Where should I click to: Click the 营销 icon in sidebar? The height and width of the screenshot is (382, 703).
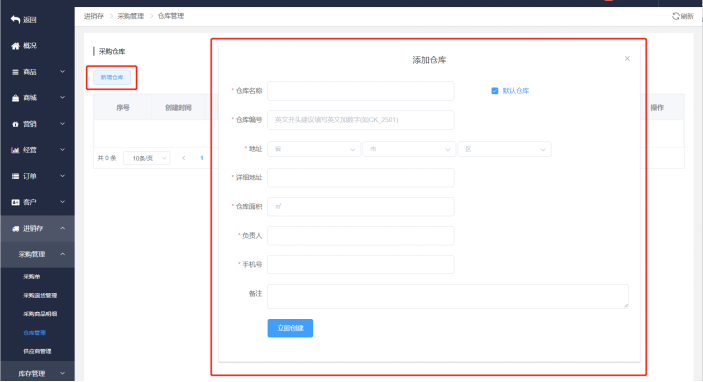click(15, 124)
